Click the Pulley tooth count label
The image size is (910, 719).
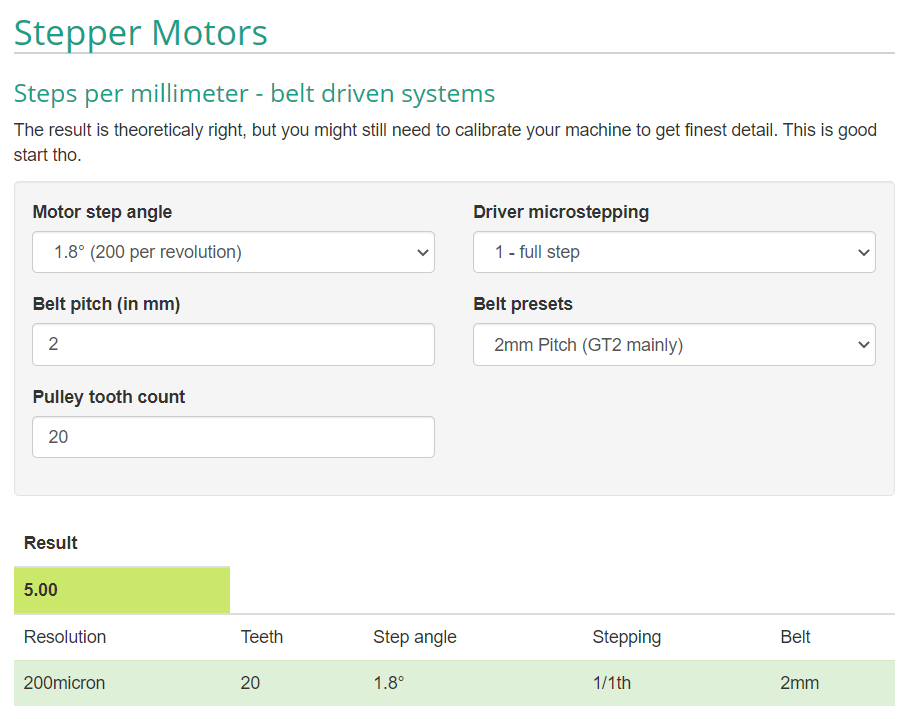tap(109, 397)
